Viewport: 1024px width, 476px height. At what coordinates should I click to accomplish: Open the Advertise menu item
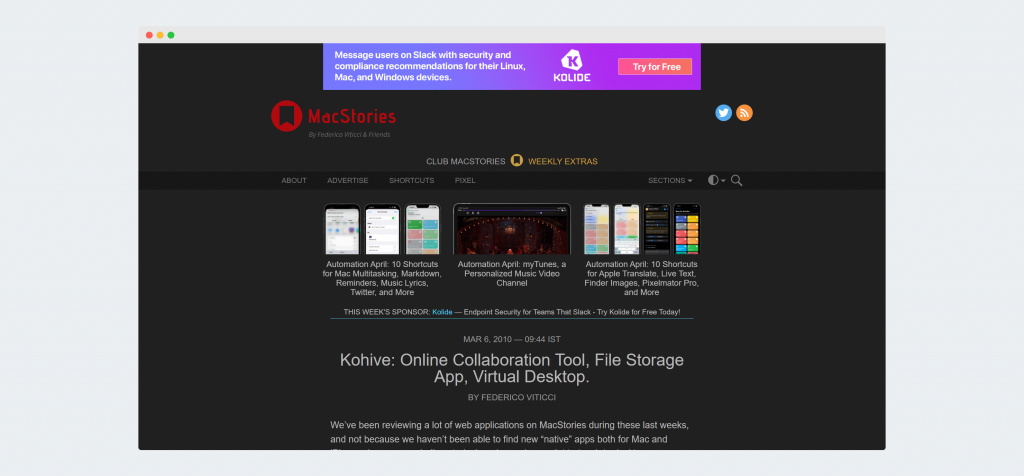click(x=347, y=180)
